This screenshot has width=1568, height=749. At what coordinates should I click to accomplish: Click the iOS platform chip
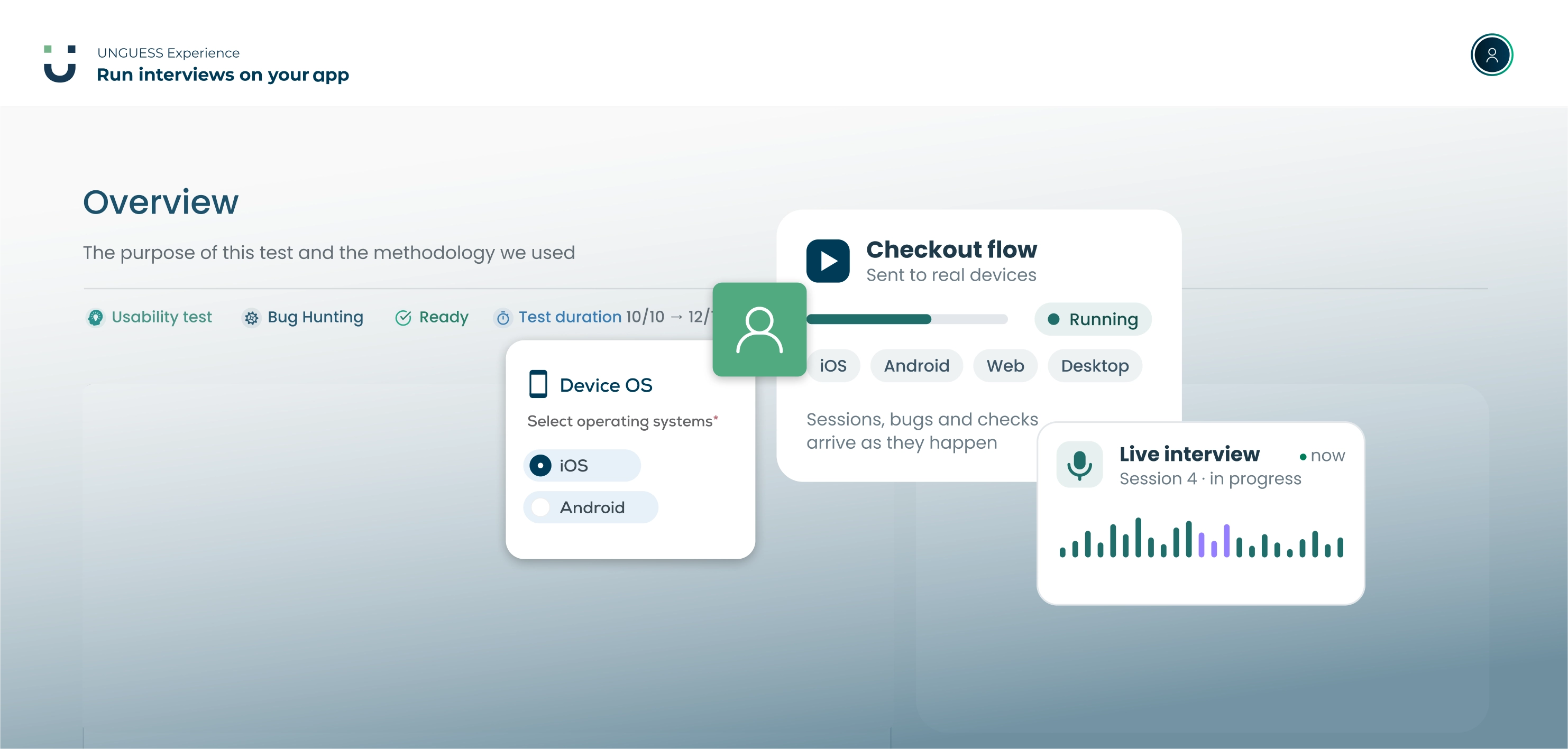[x=833, y=366]
